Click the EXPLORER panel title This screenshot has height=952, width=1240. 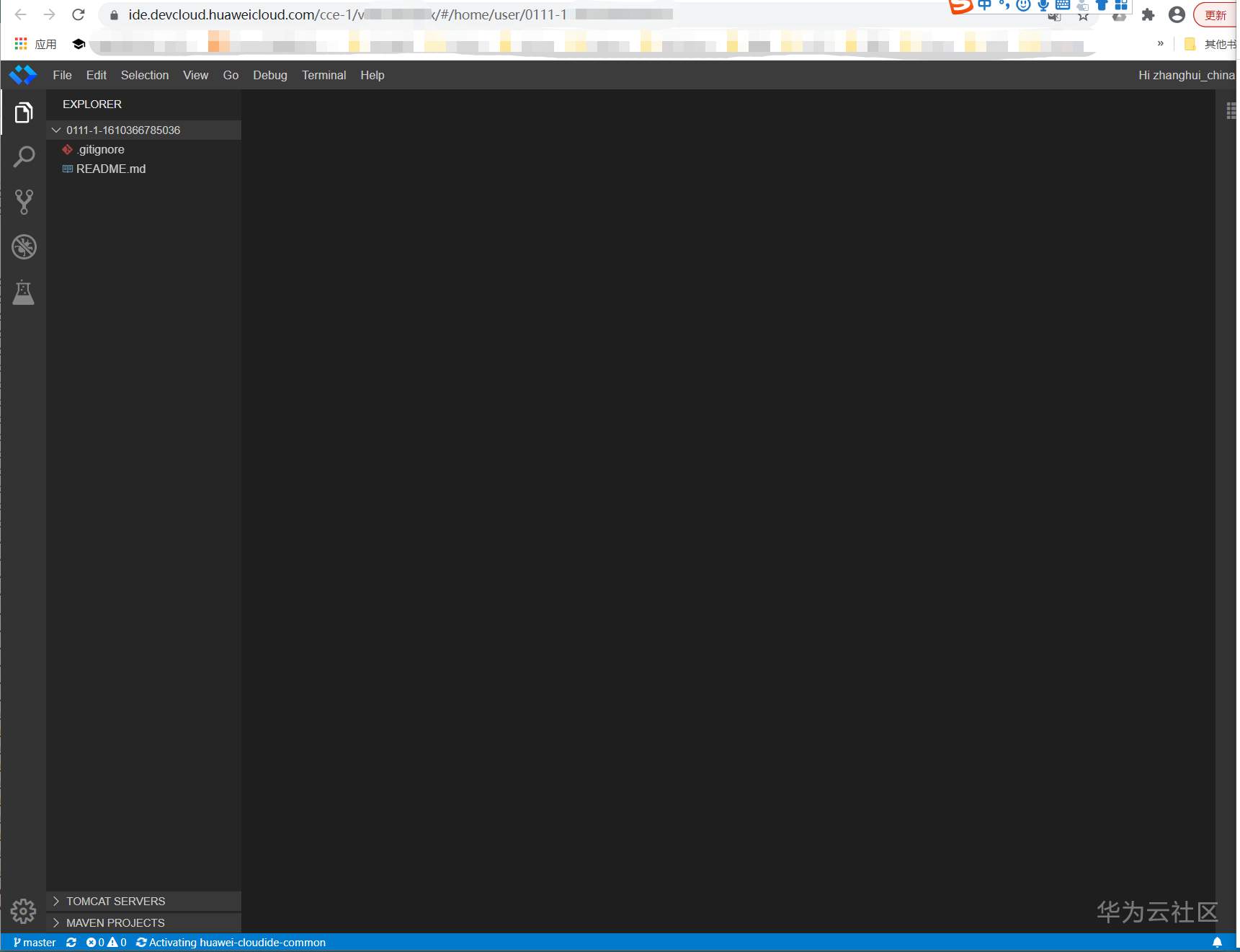[x=92, y=104]
